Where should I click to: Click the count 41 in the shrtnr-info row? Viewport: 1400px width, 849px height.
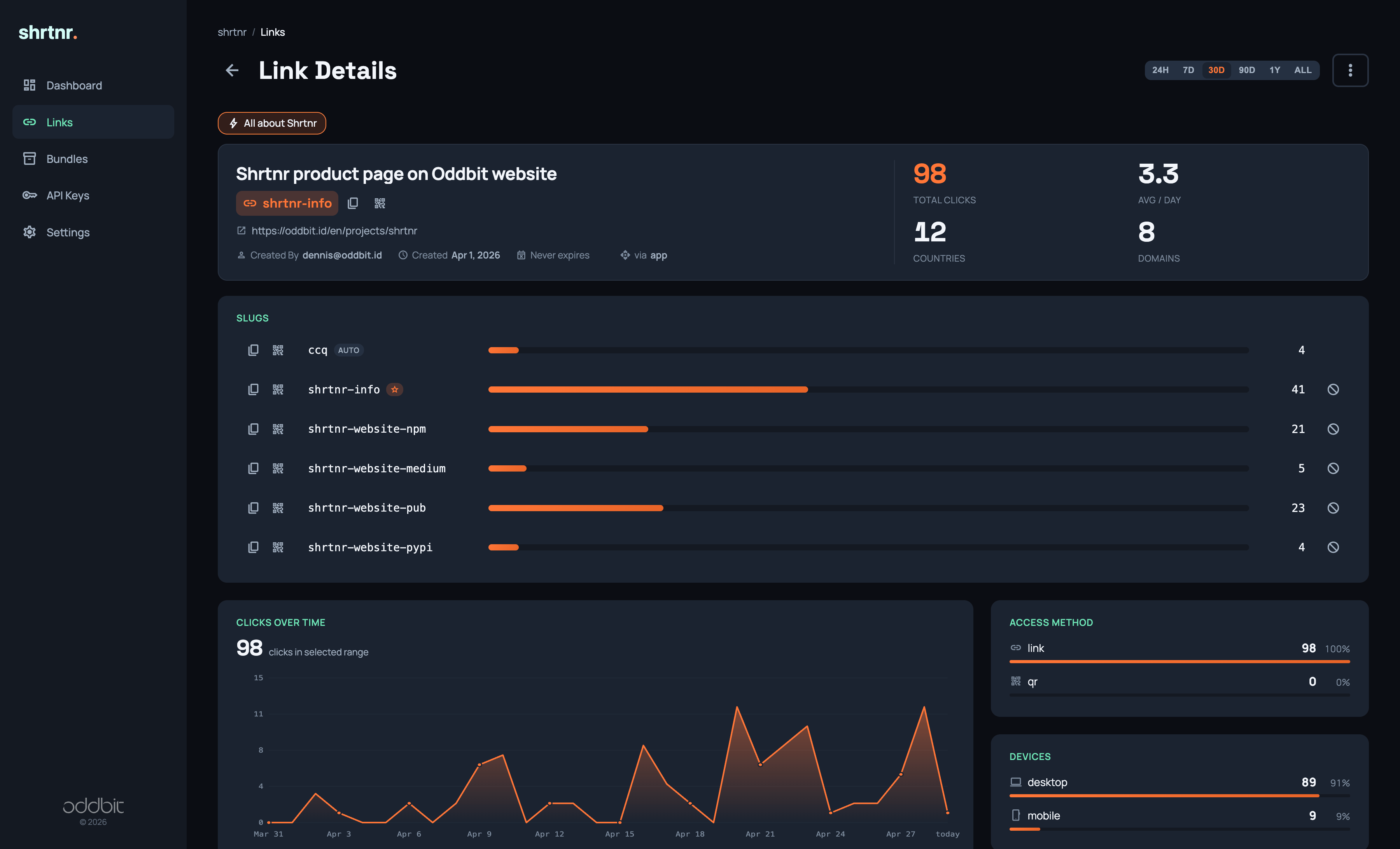[x=1298, y=390]
